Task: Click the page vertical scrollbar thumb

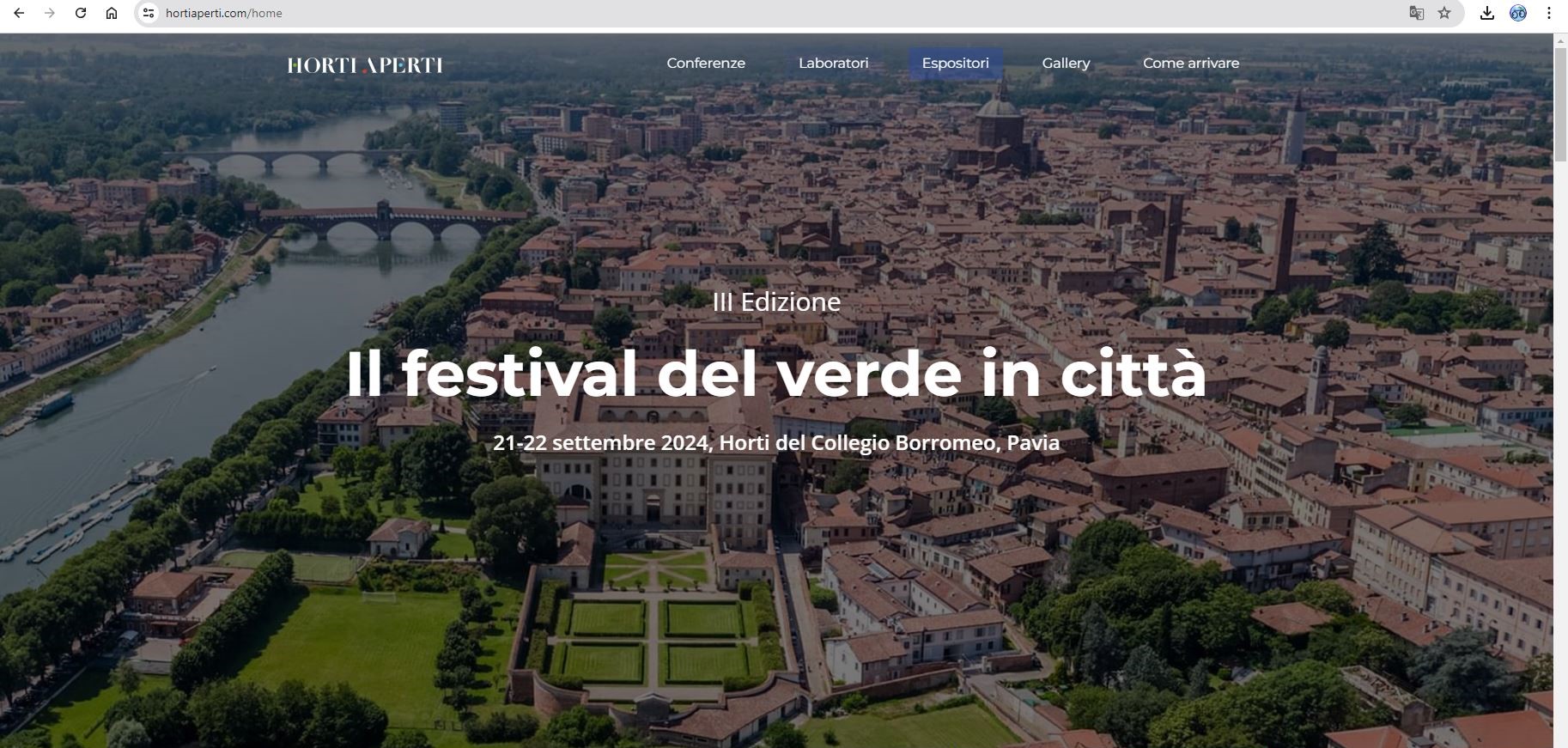Action: click(x=1560, y=105)
